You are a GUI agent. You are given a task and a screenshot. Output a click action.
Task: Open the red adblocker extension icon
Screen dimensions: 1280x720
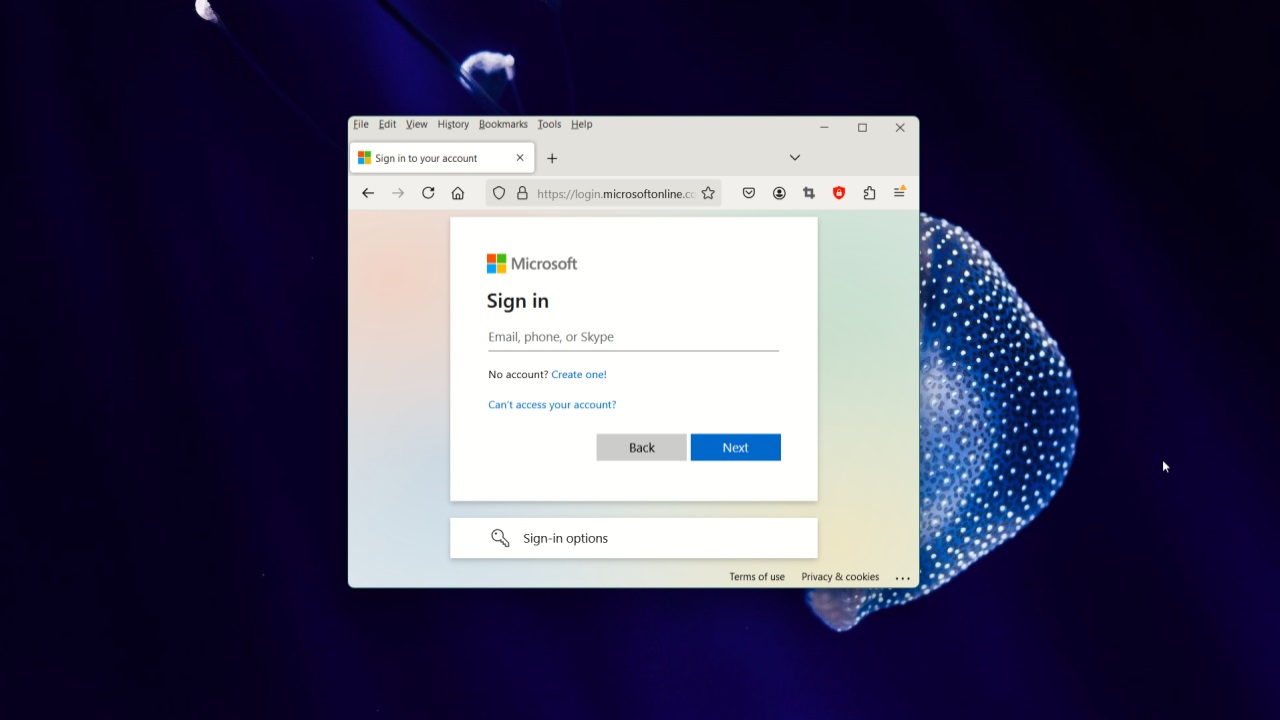pos(839,192)
